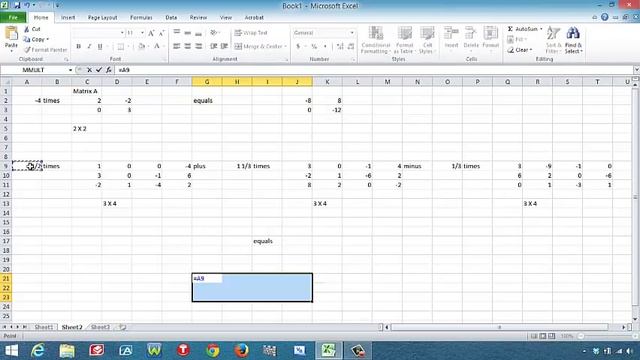This screenshot has height=360, width=640.
Task: Switch to the Data tab
Action: pyautogui.click(x=171, y=18)
